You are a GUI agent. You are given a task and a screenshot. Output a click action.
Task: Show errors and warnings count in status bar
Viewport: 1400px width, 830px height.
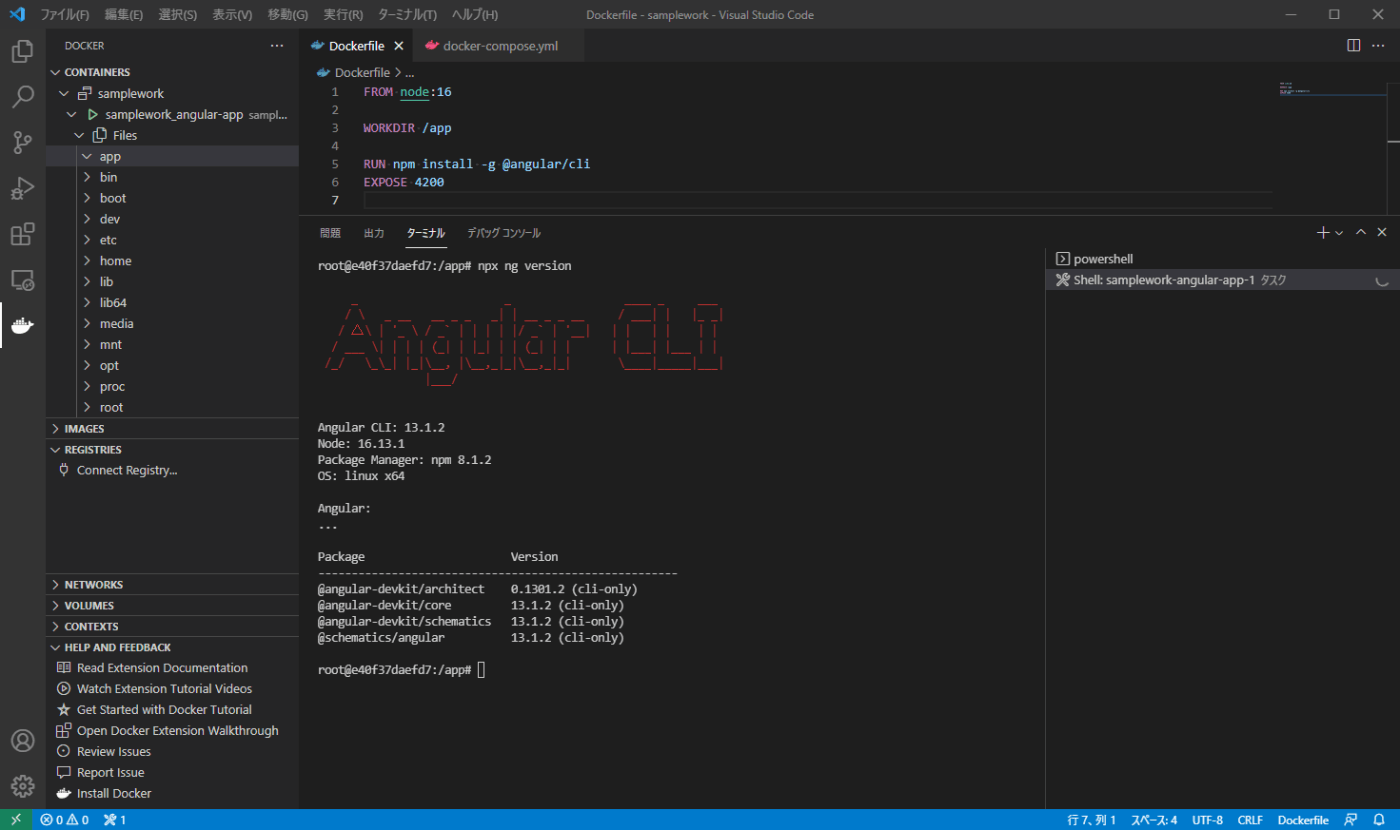coord(65,820)
